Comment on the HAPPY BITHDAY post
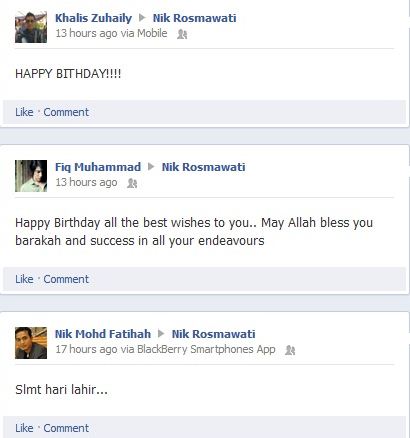The height and width of the screenshot is (438, 410). click(x=66, y=112)
